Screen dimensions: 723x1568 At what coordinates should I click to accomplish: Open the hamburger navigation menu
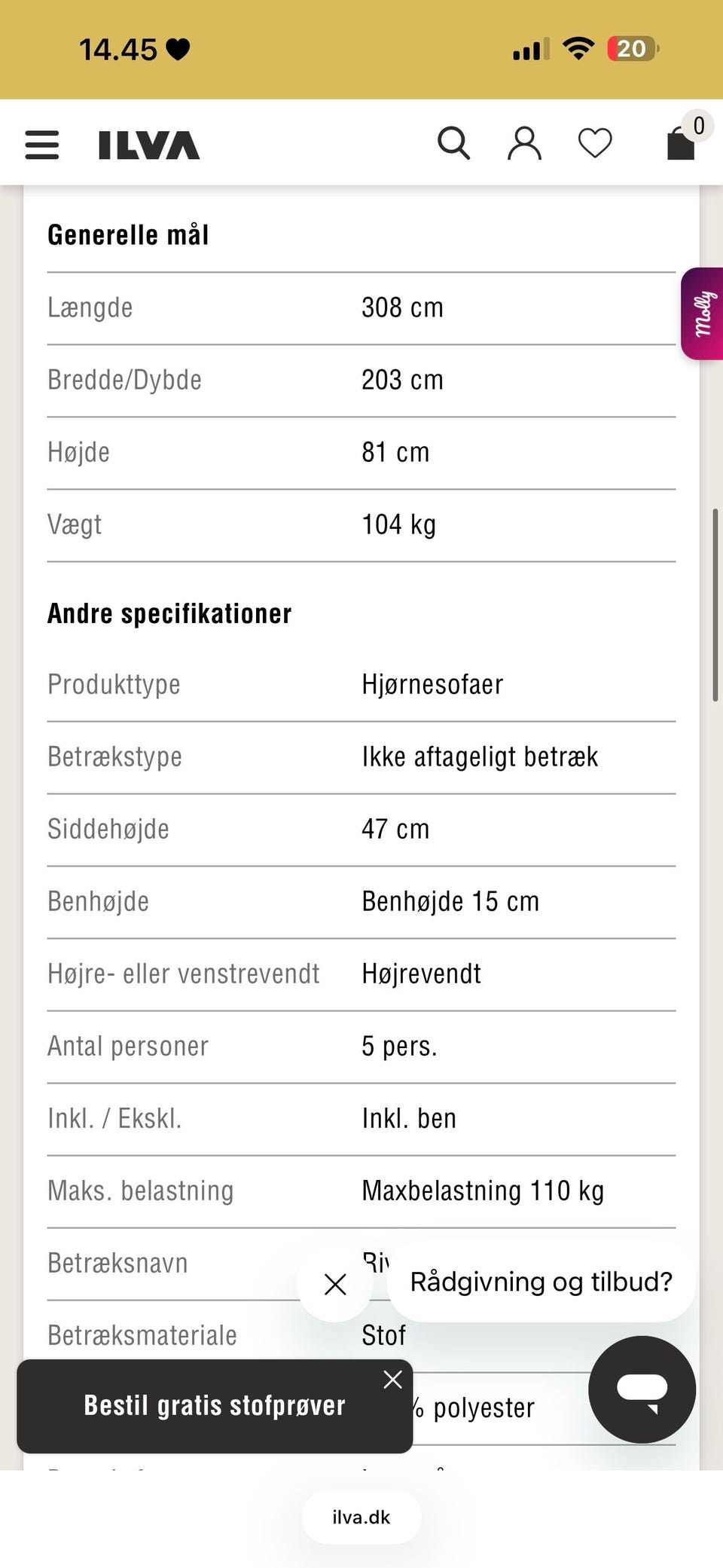(x=41, y=144)
